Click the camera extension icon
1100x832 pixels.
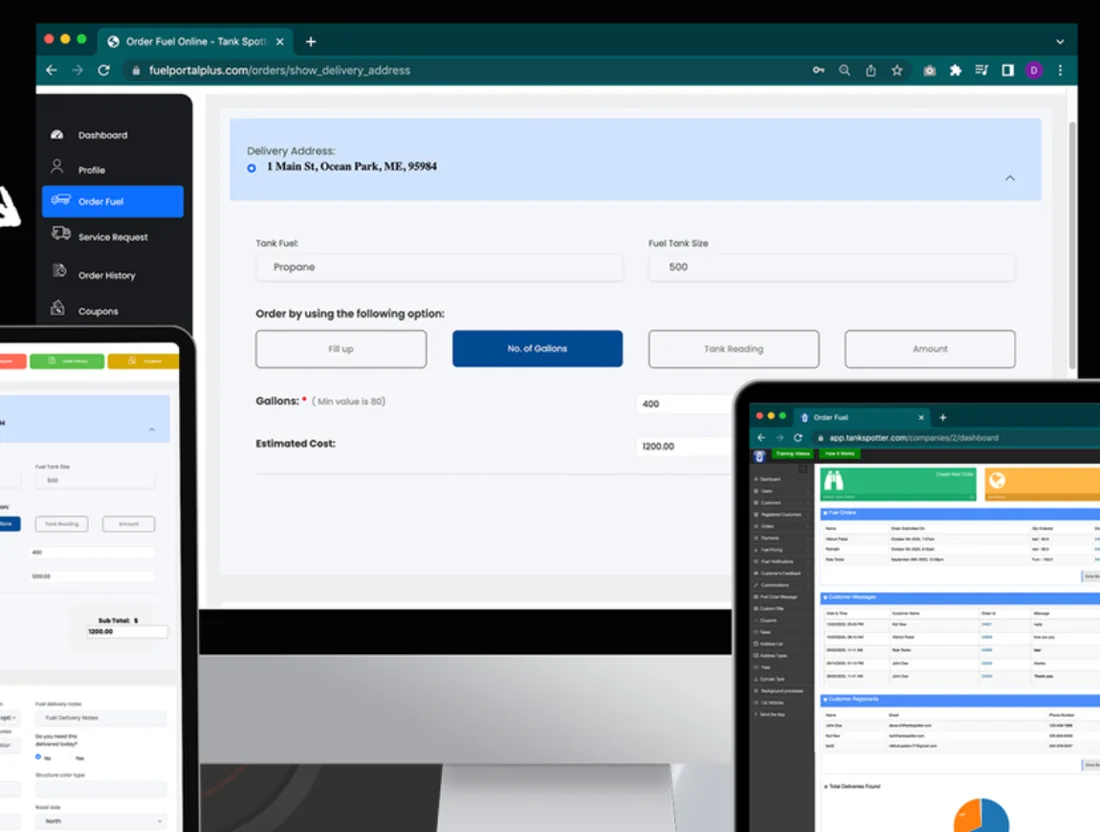click(x=930, y=70)
